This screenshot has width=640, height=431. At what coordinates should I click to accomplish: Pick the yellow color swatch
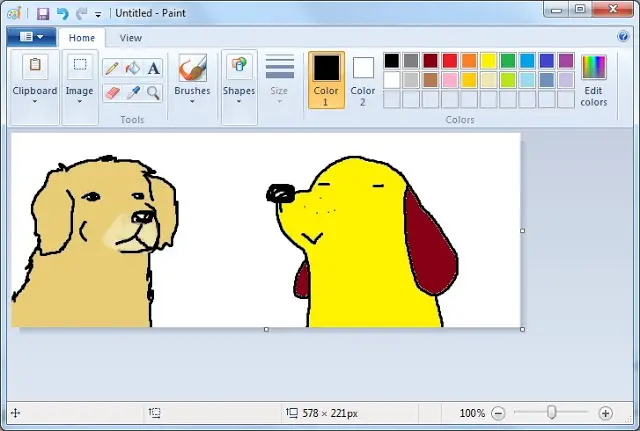[x=489, y=61]
